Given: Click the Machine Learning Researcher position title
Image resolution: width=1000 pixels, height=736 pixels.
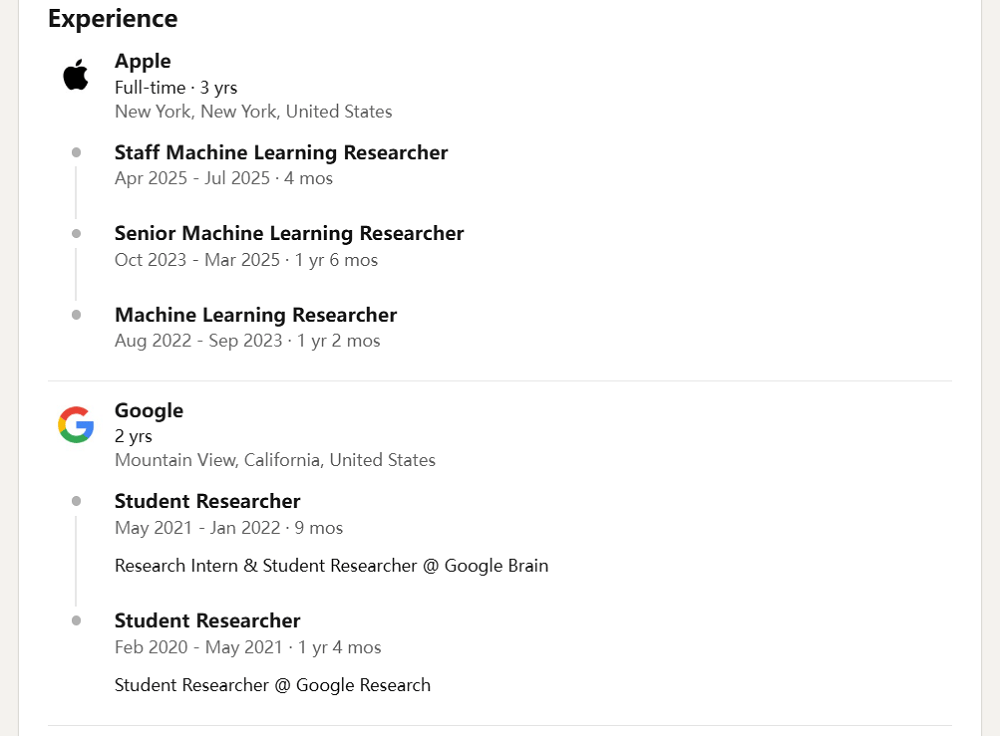Looking at the screenshot, I should click(x=256, y=315).
